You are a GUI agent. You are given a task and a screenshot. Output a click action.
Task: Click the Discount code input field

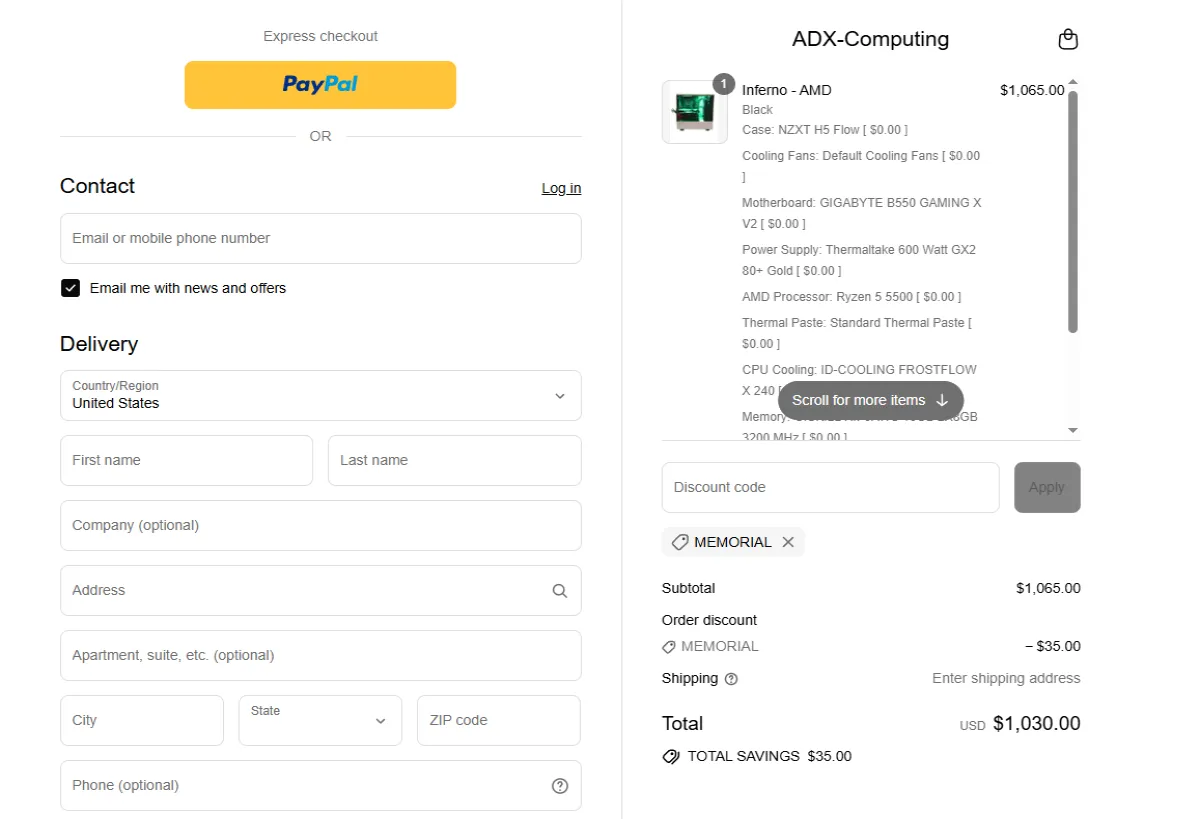click(830, 487)
